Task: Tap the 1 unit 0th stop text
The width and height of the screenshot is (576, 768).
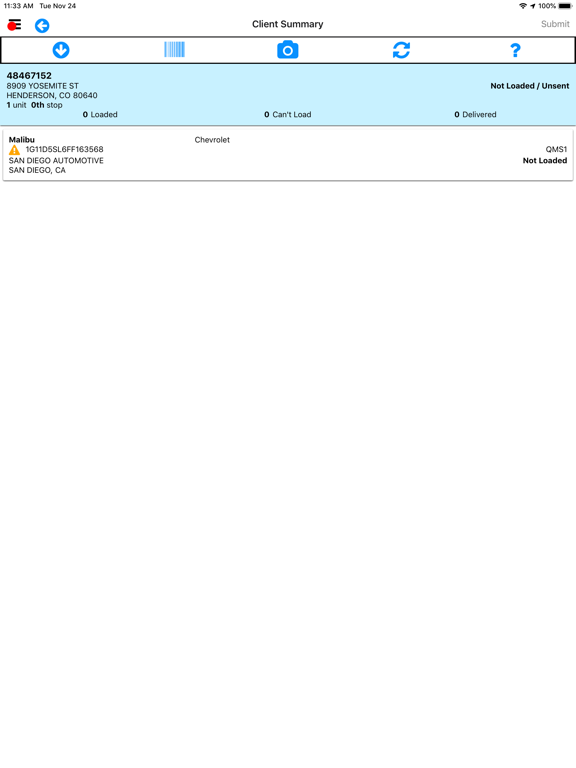Action: point(34,105)
